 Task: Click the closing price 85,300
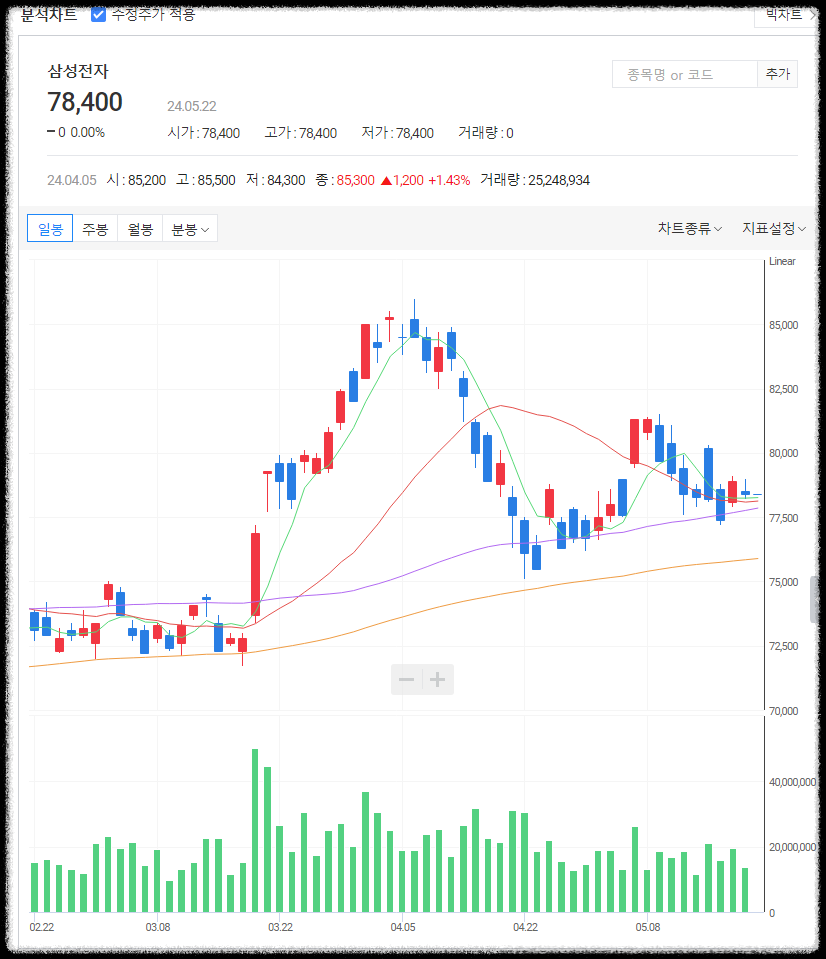(x=355, y=180)
